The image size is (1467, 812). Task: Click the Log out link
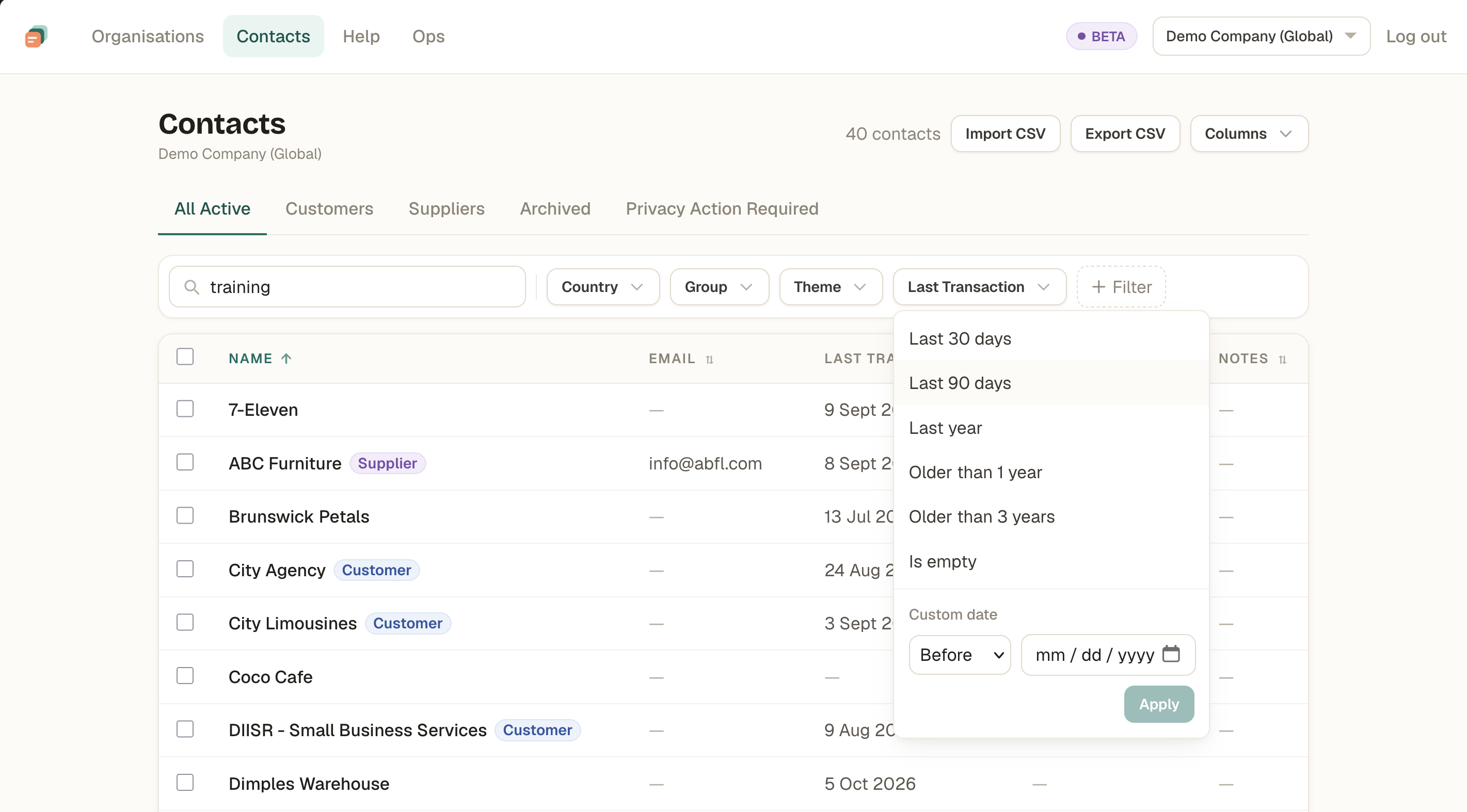[x=1416, y=37]
